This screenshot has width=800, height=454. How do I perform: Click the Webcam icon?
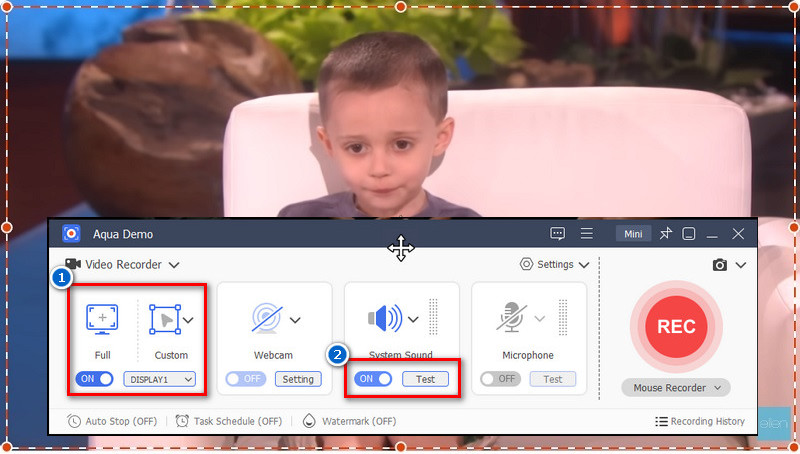click(265, 319)
